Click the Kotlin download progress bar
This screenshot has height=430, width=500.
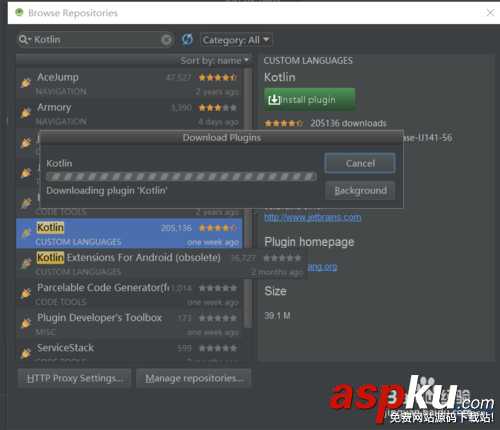point(181,176)
